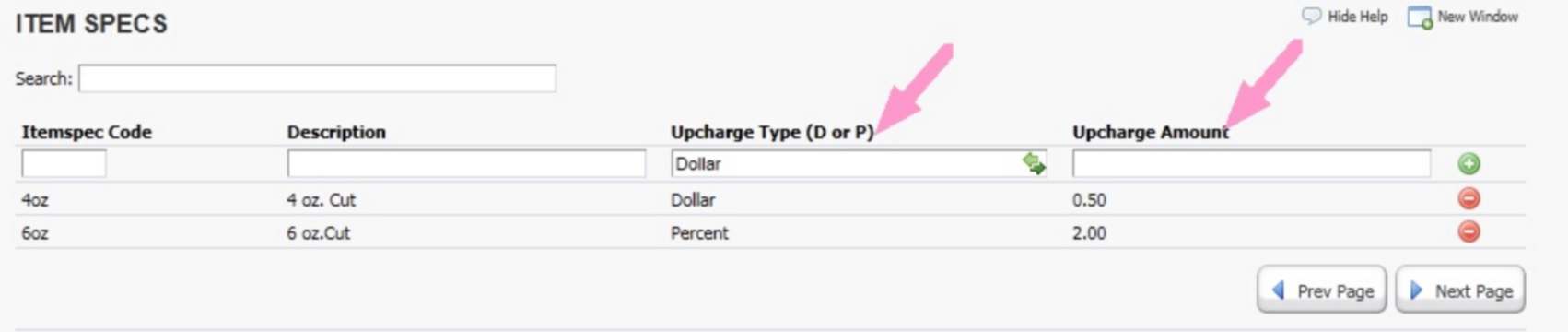Screen dimensions: 1568x332
Task: Delete the 4oz item spec row
Action: pos(1469,198)
